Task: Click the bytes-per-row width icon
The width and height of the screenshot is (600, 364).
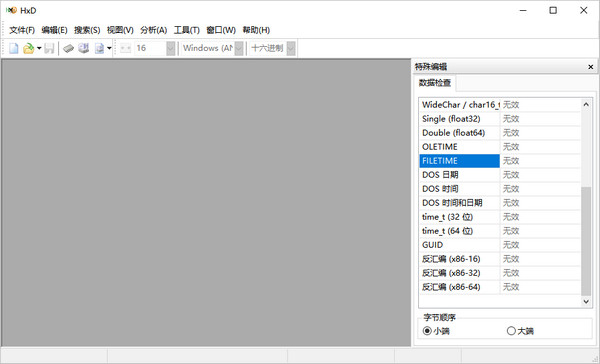Action: [x=125, y=48]
